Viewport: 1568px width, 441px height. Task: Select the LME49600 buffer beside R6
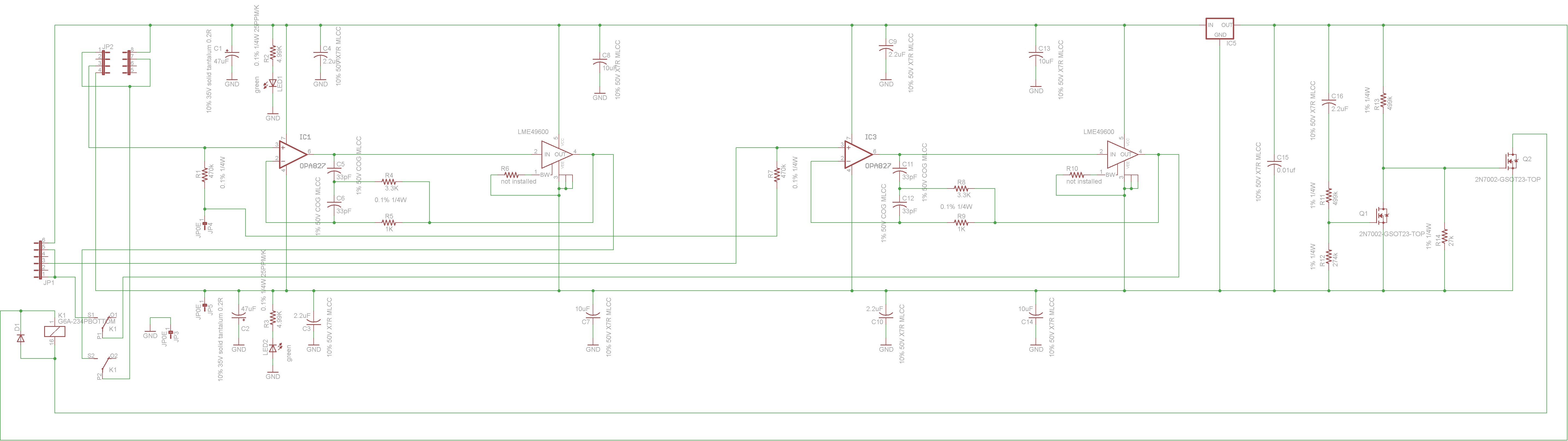tap(557, 155)
